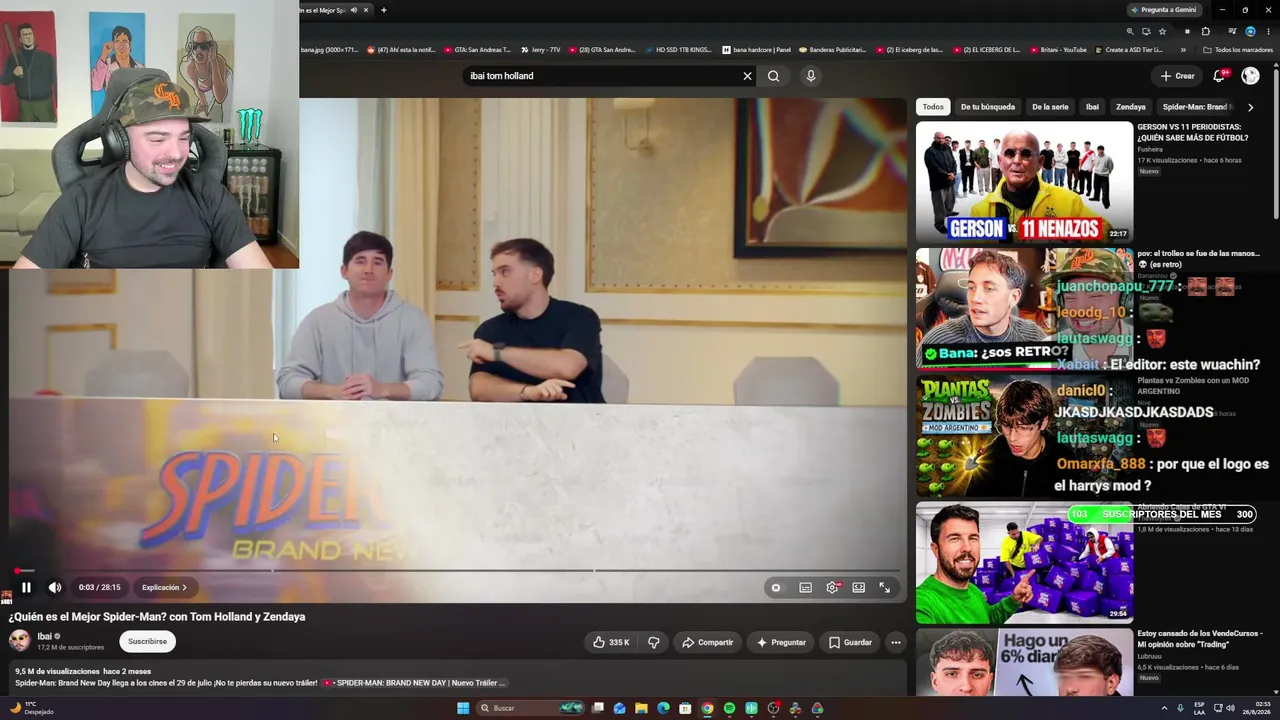Mute the browser tab via speaker icon
Image resolution: width=1280 pixels, height=720 pixels.
(x=354, y=10)
